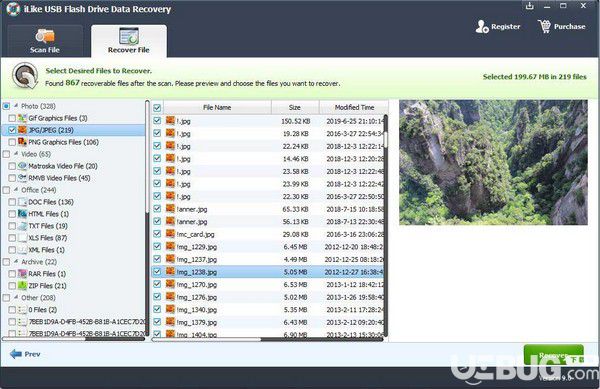600x389 pixels.
Task: Click the horizontal scrollbar under the category tree
Action: (x=73, y=339)
